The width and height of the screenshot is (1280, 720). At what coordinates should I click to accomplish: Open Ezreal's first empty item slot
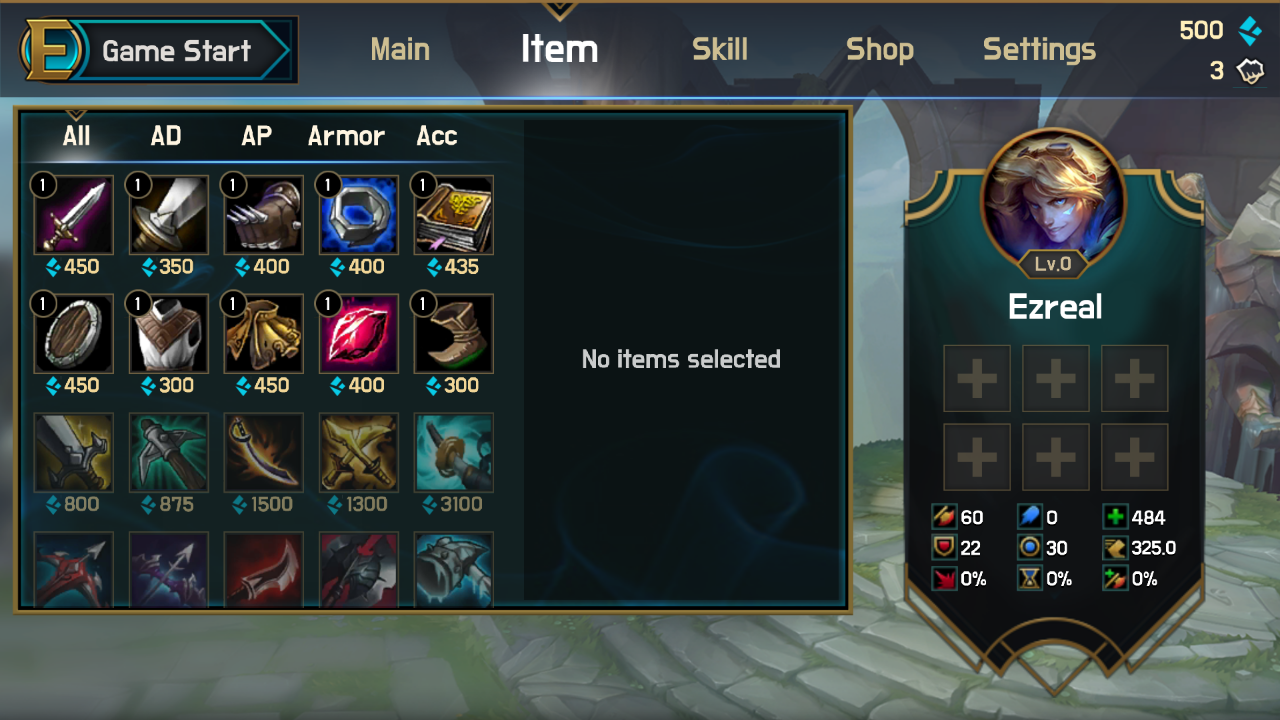[x=977, y=379]
